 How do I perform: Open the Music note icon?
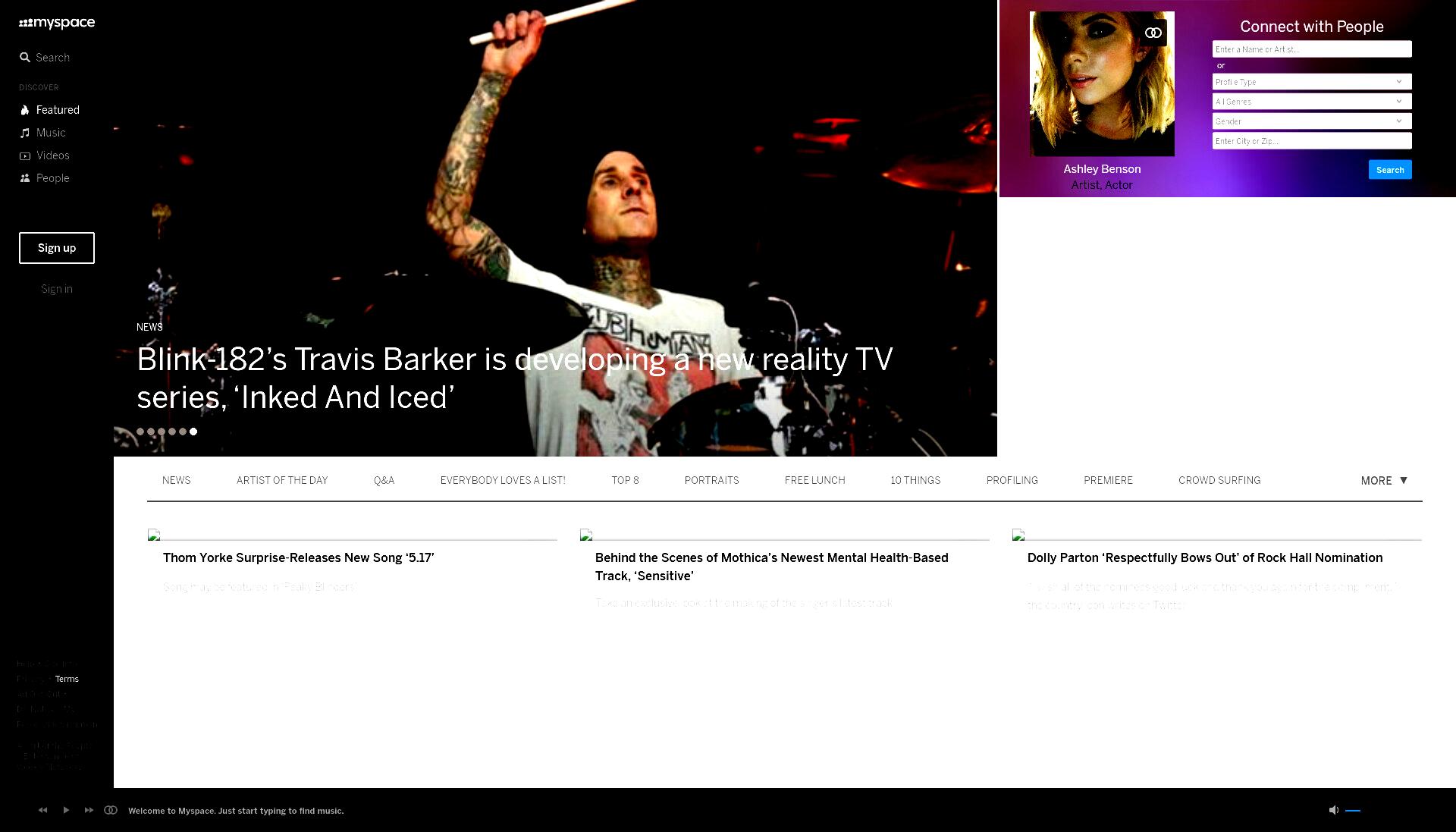coord(25,133)
